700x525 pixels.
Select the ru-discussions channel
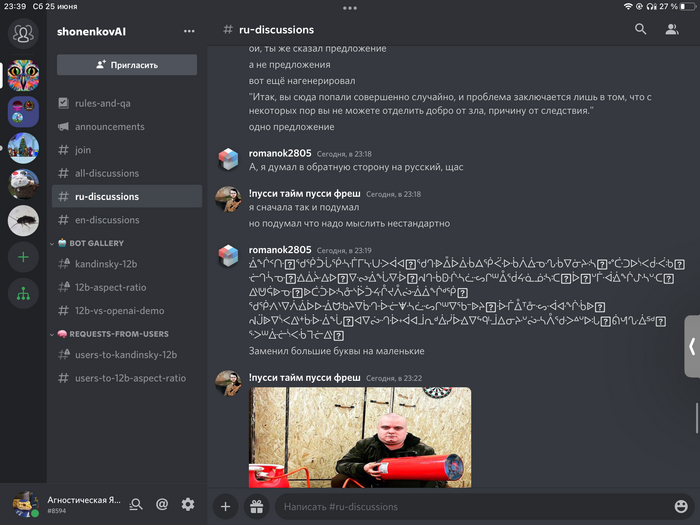[127, 196]
